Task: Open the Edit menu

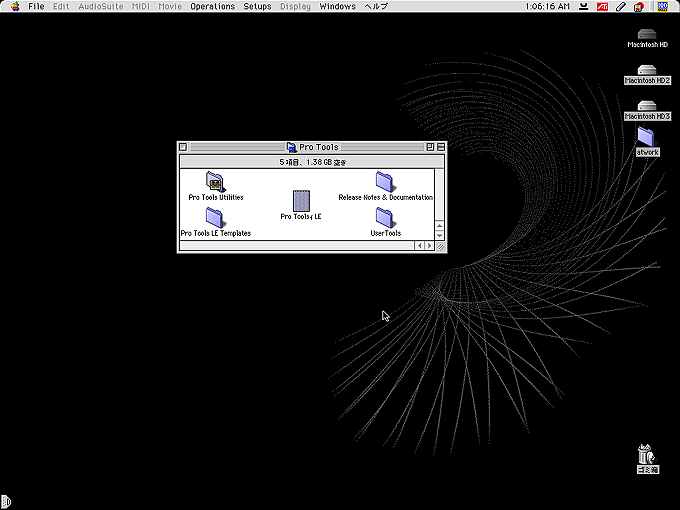Action: (x=61, y=6)
